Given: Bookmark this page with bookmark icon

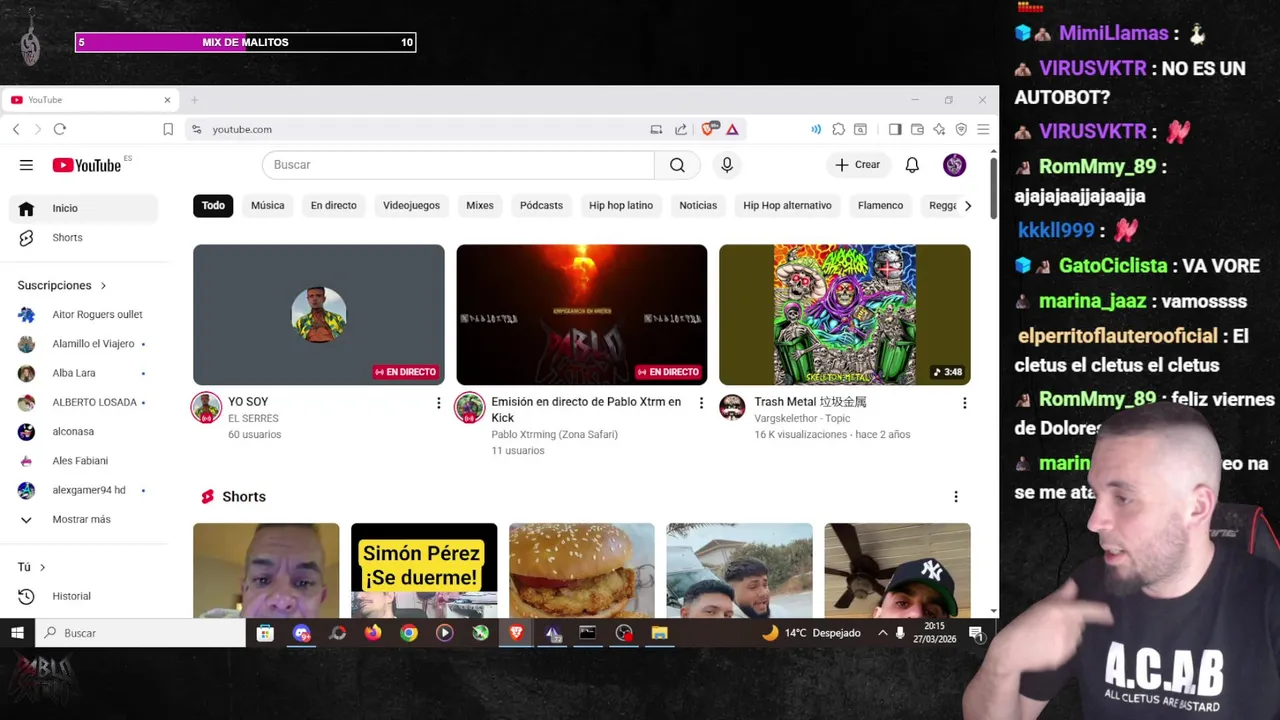Looking at the screenshot, I should coord(168,129).
